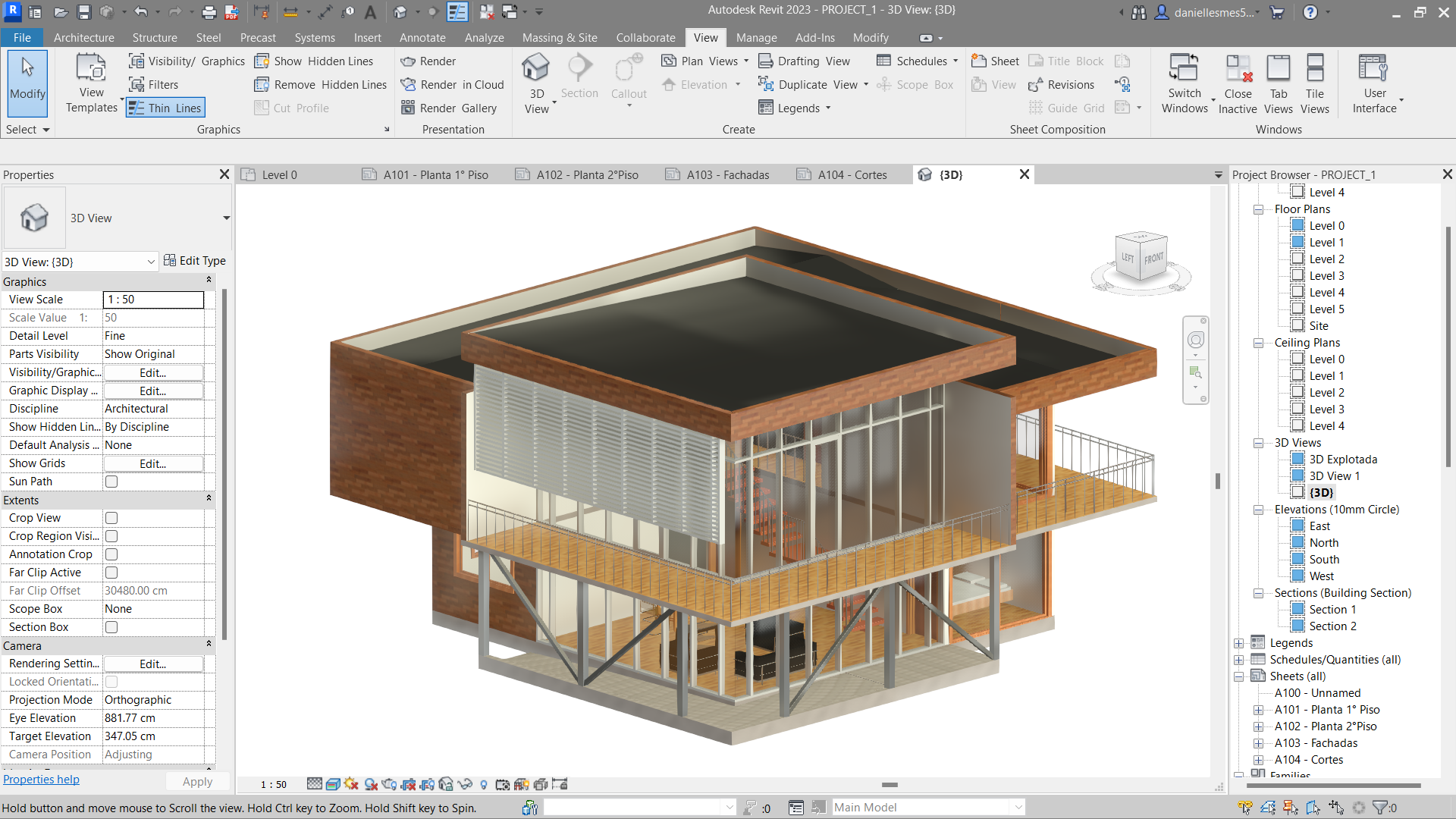Toggle Thin Lines mode
This screenshot has height=819, width=1456.
165,107
